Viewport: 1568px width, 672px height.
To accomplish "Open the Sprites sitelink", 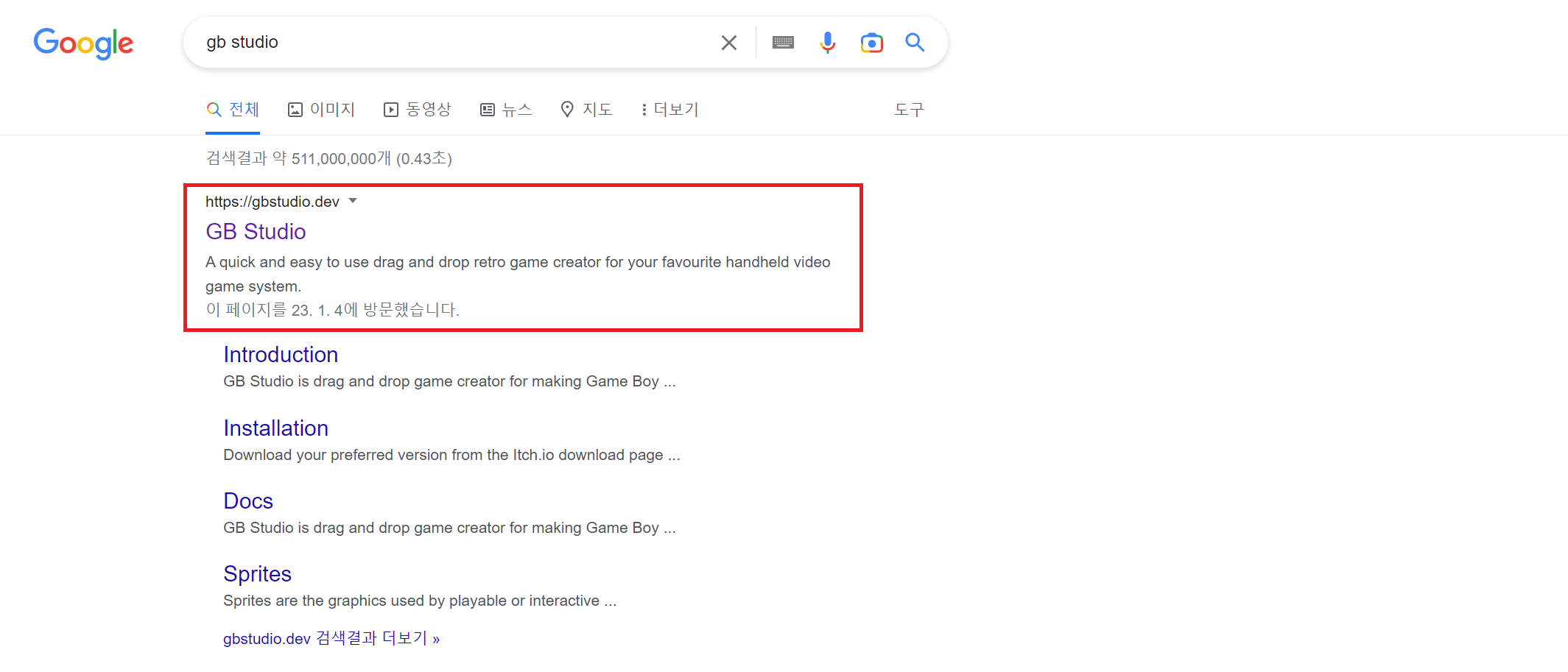I will tap(257, 574).
